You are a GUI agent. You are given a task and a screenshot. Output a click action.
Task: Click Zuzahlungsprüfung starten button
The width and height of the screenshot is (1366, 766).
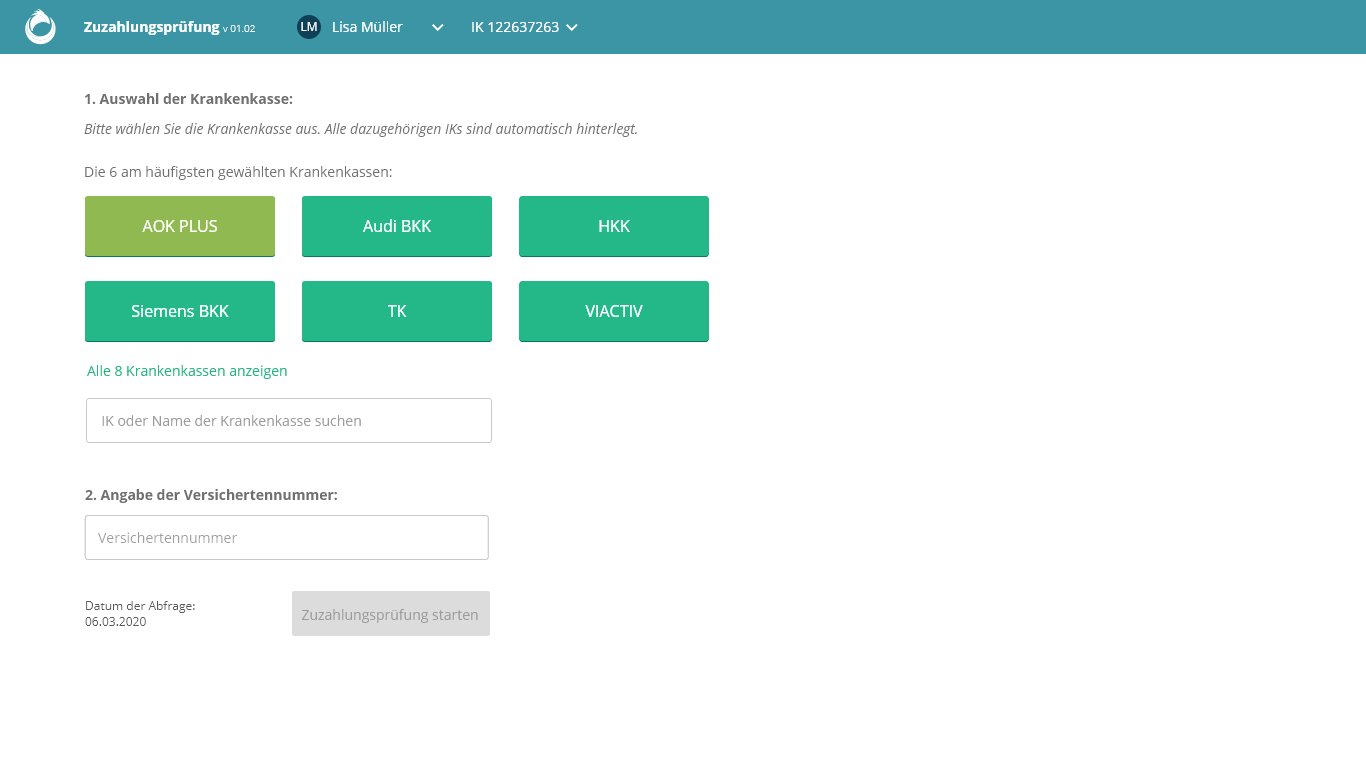coord(391,614)
